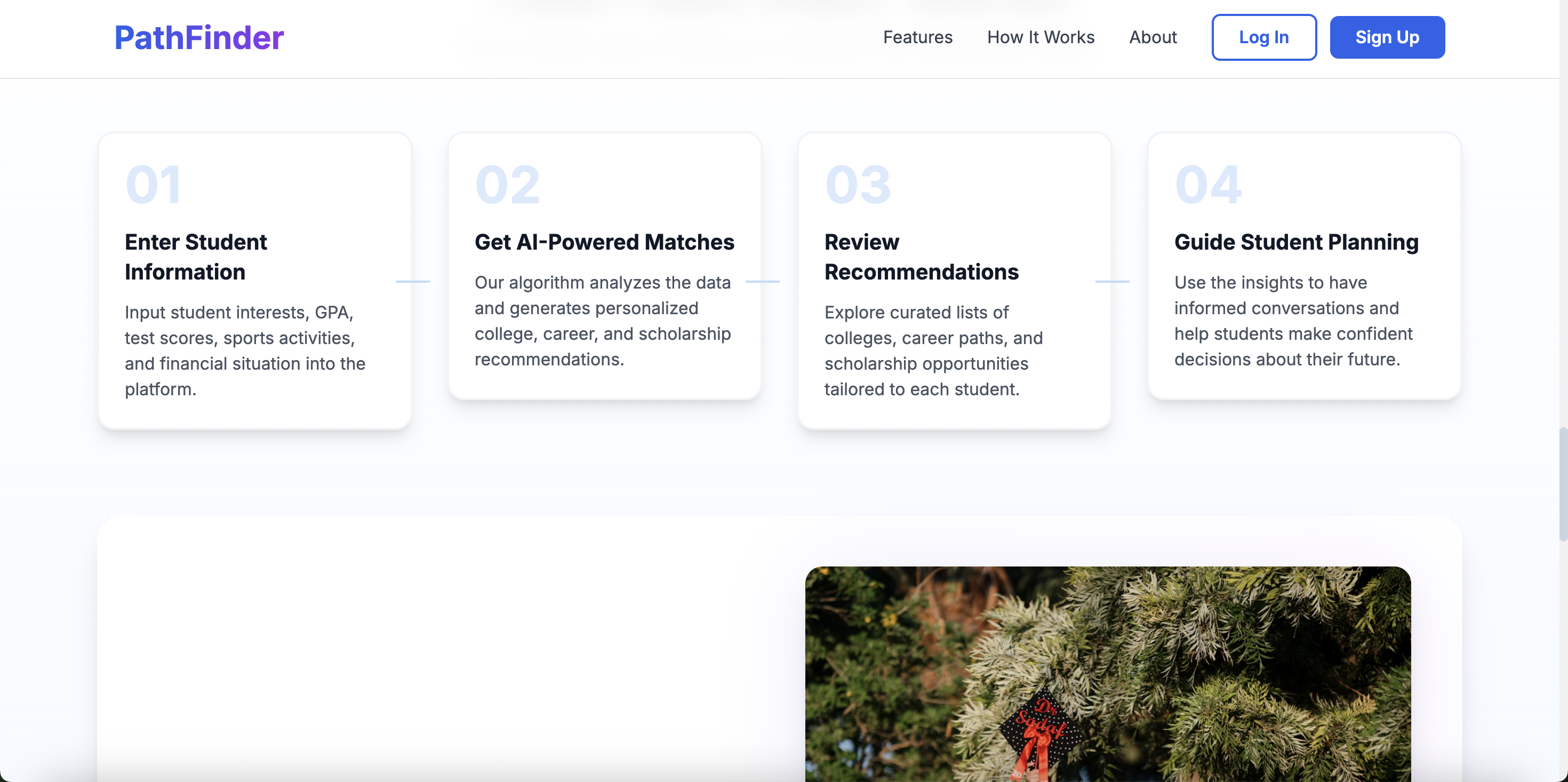Viewport: 1568px width, 782px height.
Task: Select the Guide Student Planning heading
Action: [1296, 242]
